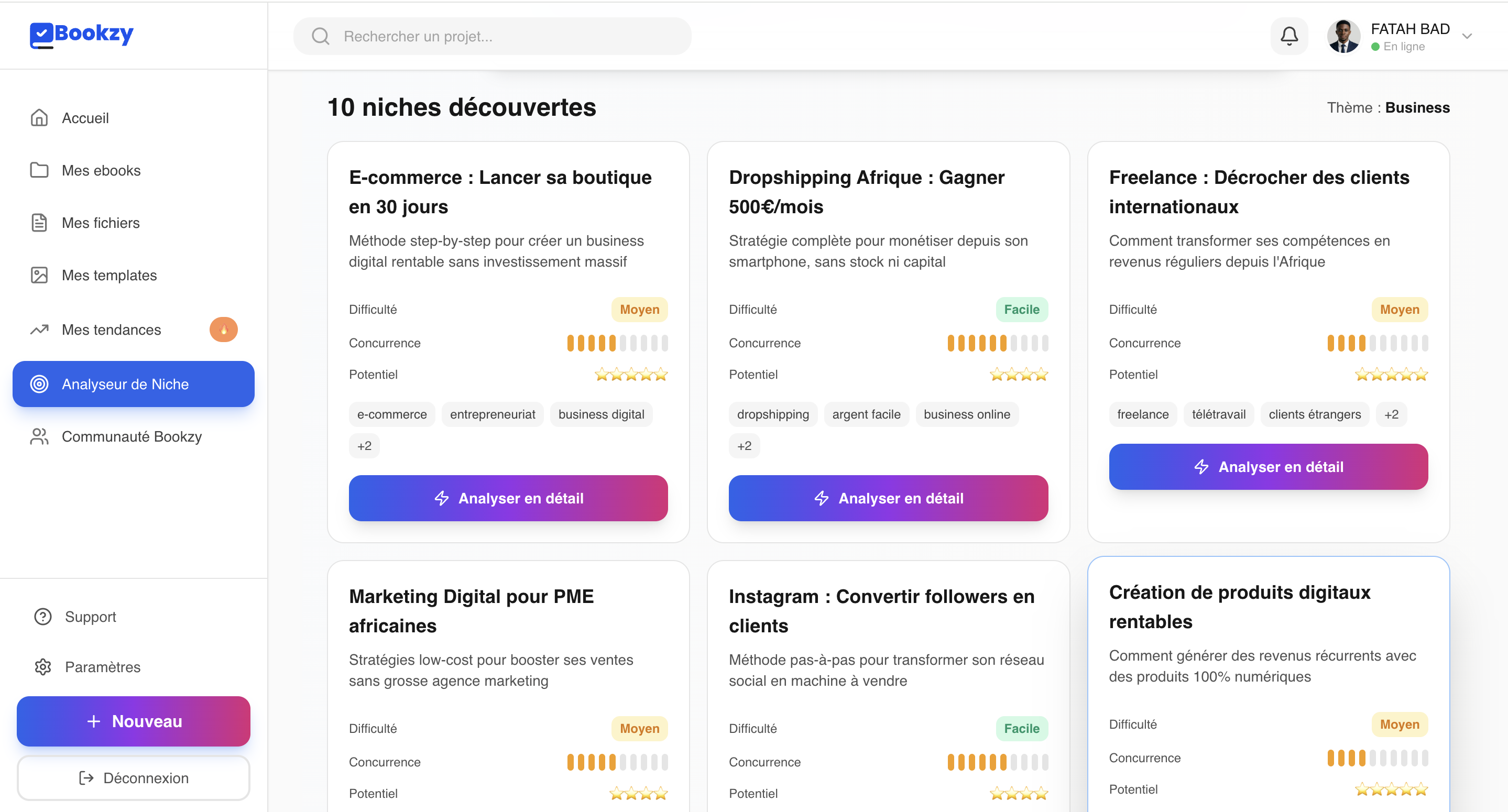Expand the +2 tags on Freelance card
The width and height of the screenshot is (1508, 812).
tap(1391, 414)
